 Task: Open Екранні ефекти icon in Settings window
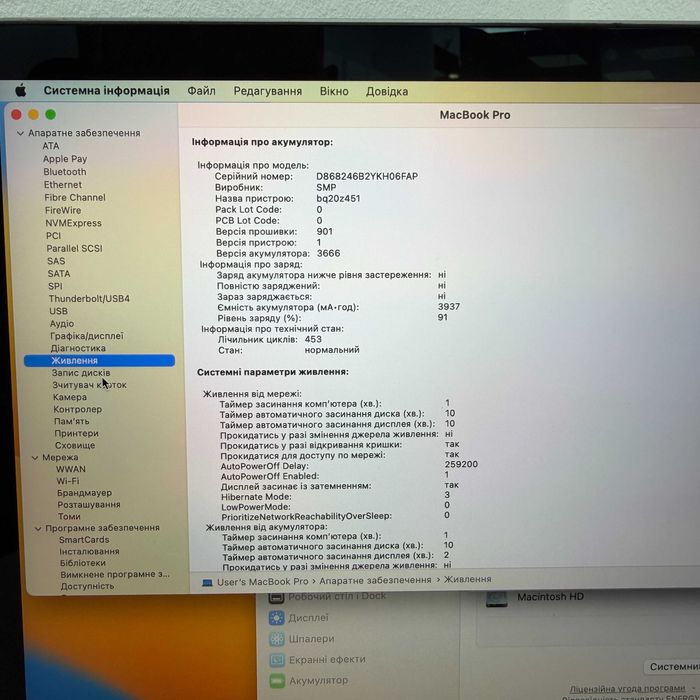coord(277,660)
